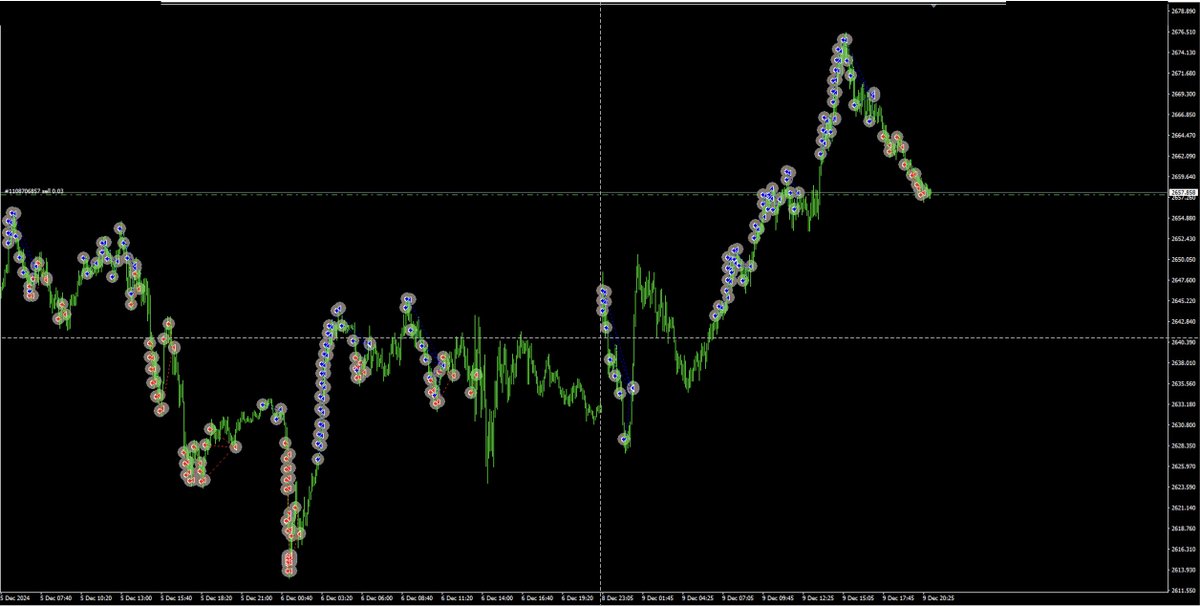Click the 6 Dec 00:40 time label
1200x606 pixels.
click(297, 598)
